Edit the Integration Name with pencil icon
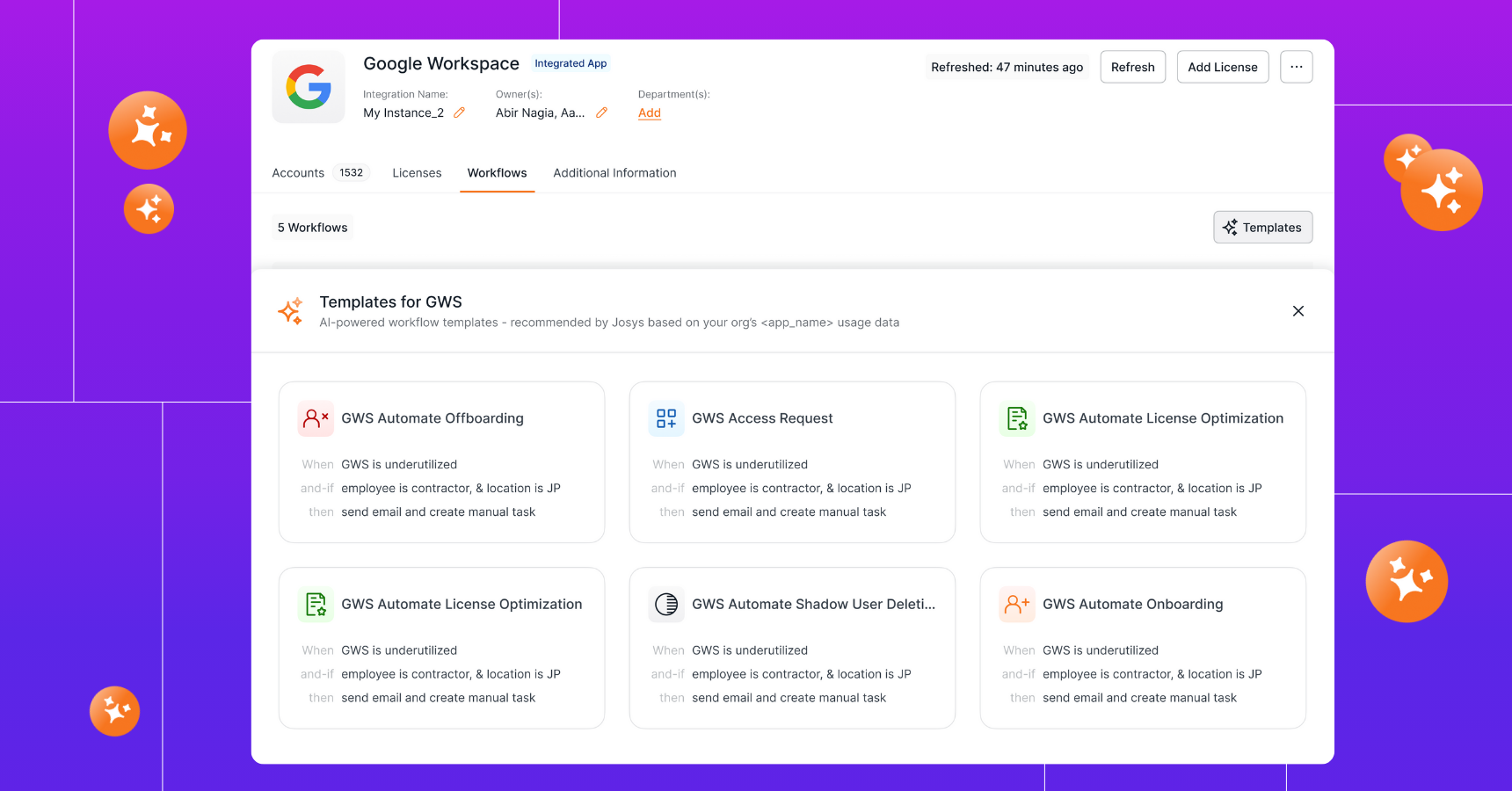This screenshot has height=791, width=1512. [x=459, y=112]
